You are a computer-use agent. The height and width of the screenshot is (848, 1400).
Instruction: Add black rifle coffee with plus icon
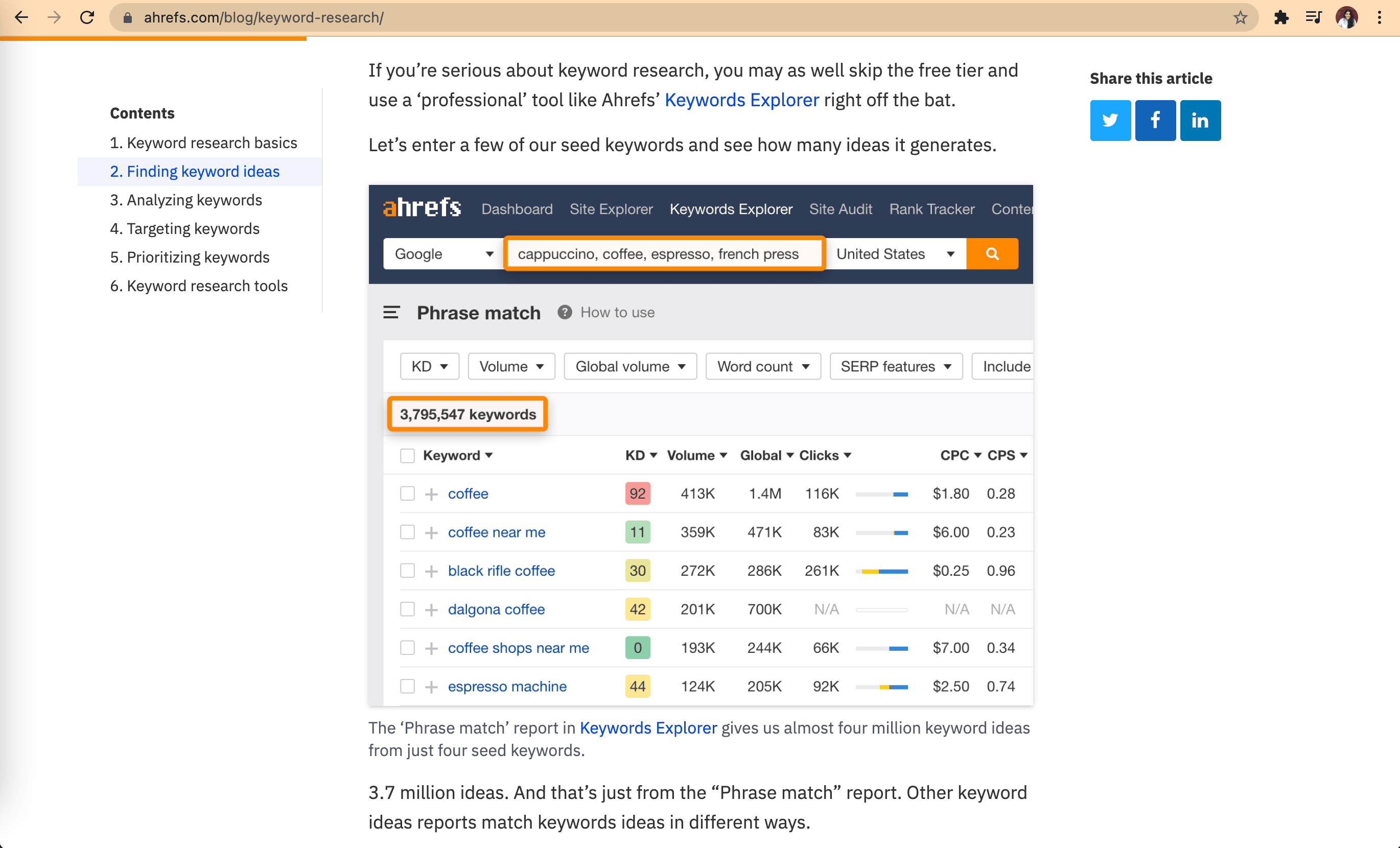(x=431, y=572)
